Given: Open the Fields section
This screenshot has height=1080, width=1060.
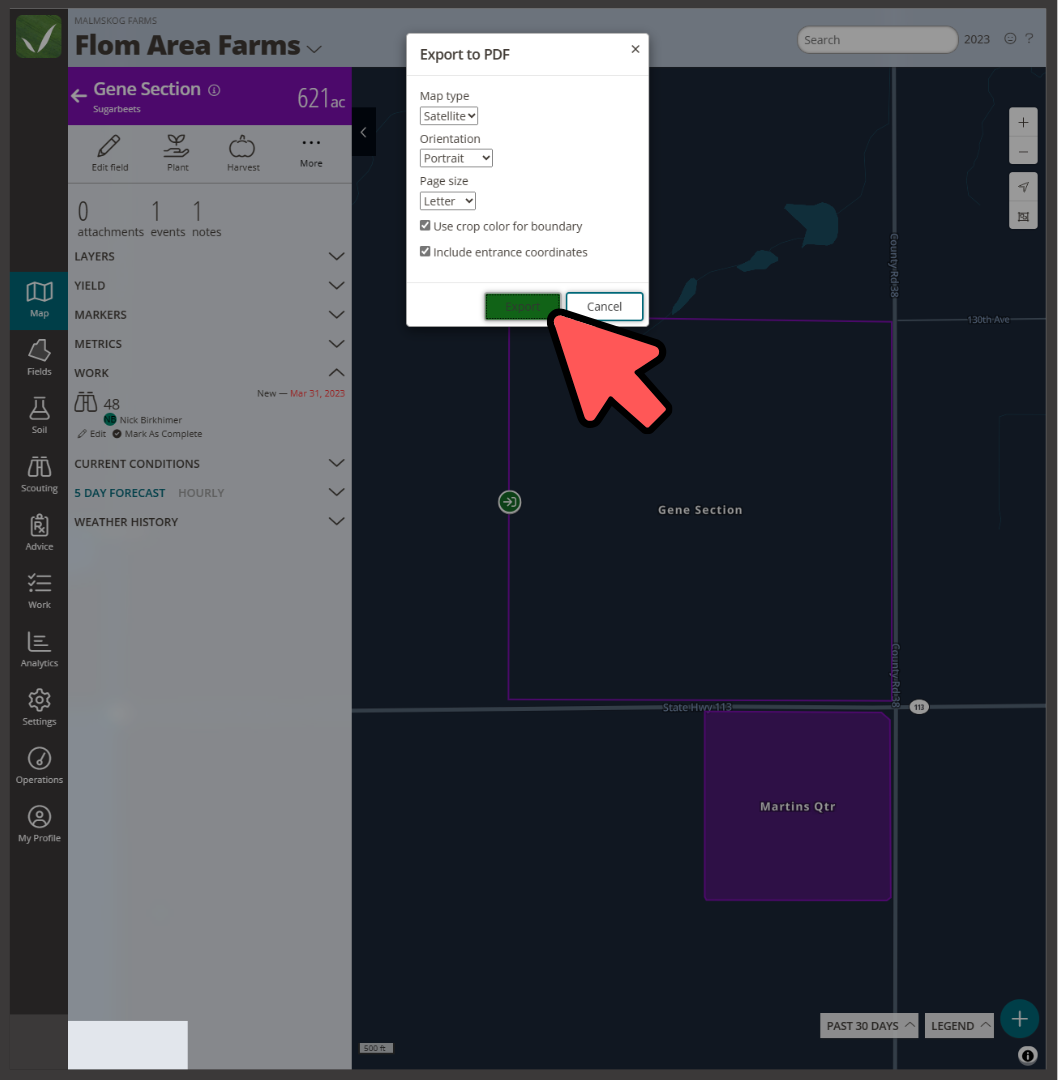Looking at the screenshot, I should [x=39, y=356].
